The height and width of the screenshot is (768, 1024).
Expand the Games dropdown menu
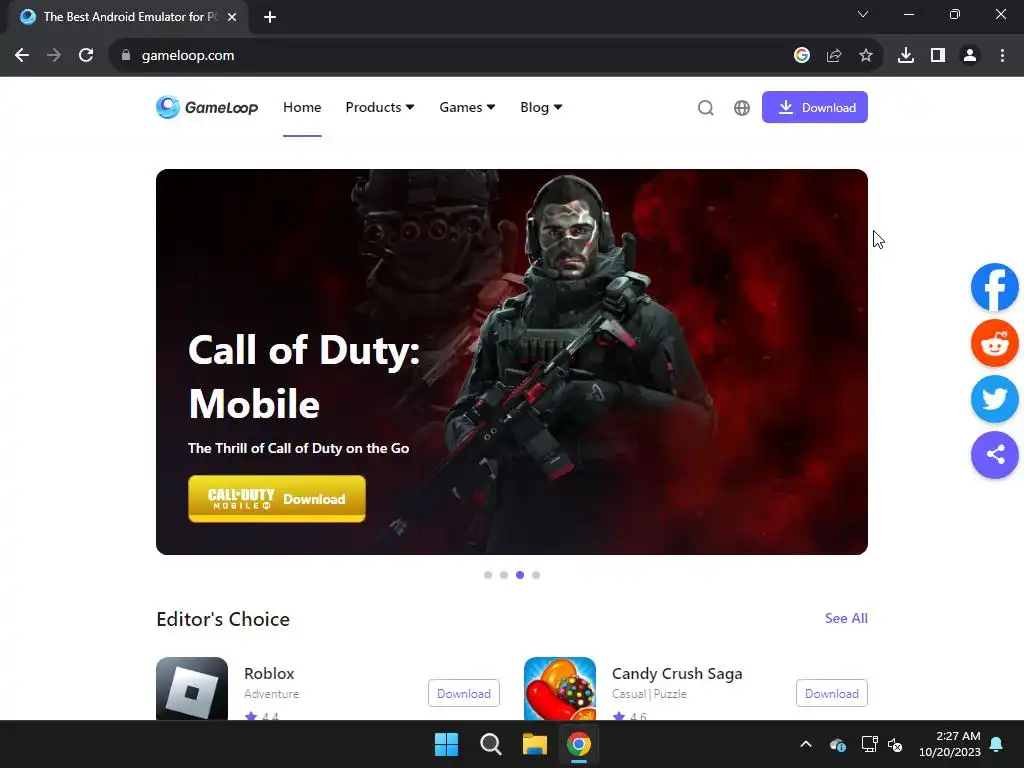[x=467, y=107]
